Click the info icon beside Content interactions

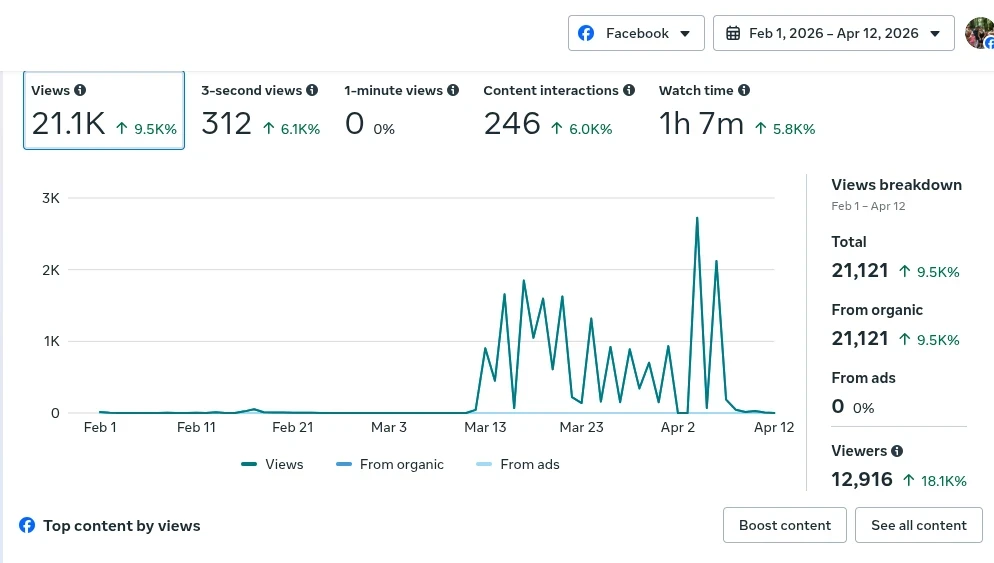[x=629, y=90]
